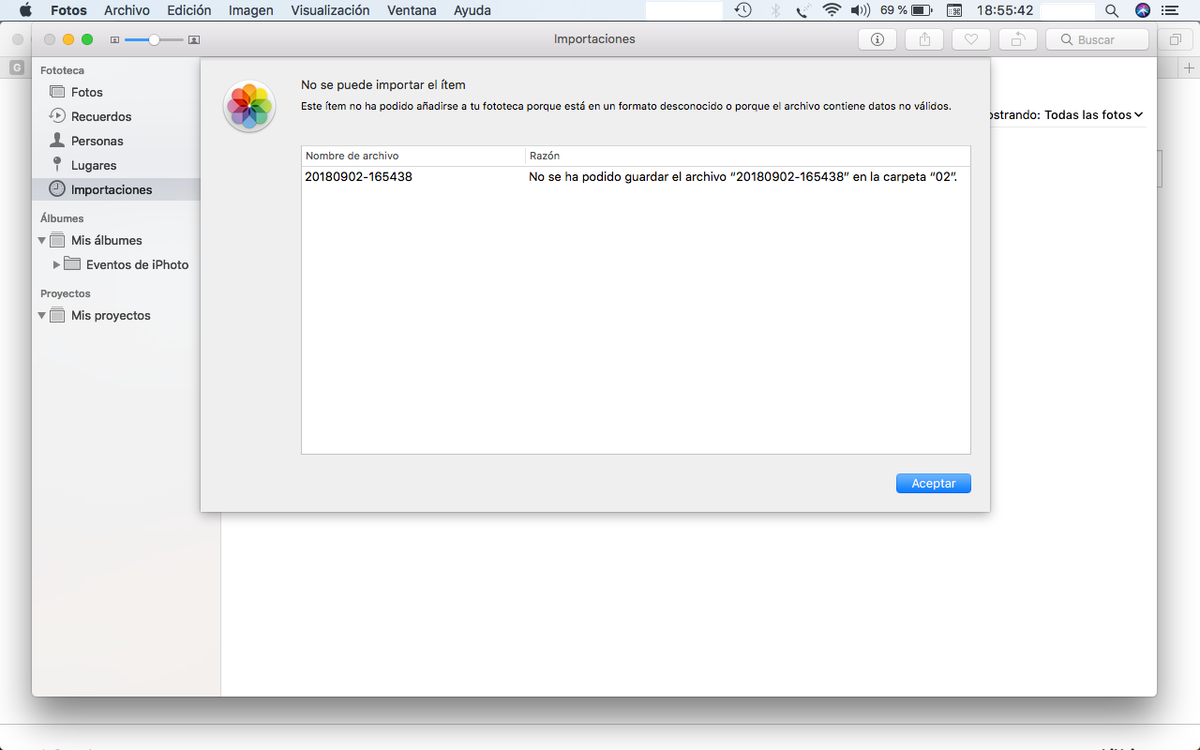
Task: Click the info button in the toolbar
Action: tap(877, 39)
